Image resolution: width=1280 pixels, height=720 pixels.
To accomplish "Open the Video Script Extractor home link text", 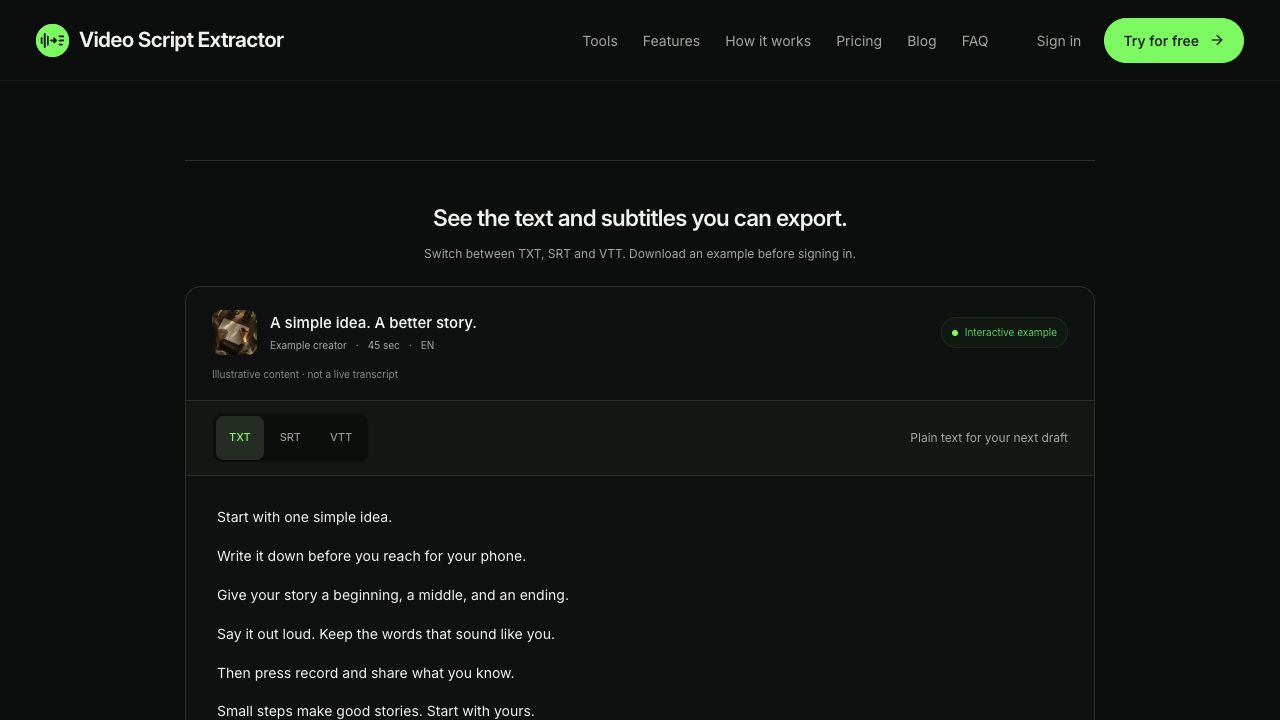I will click(x=181, y=40).
